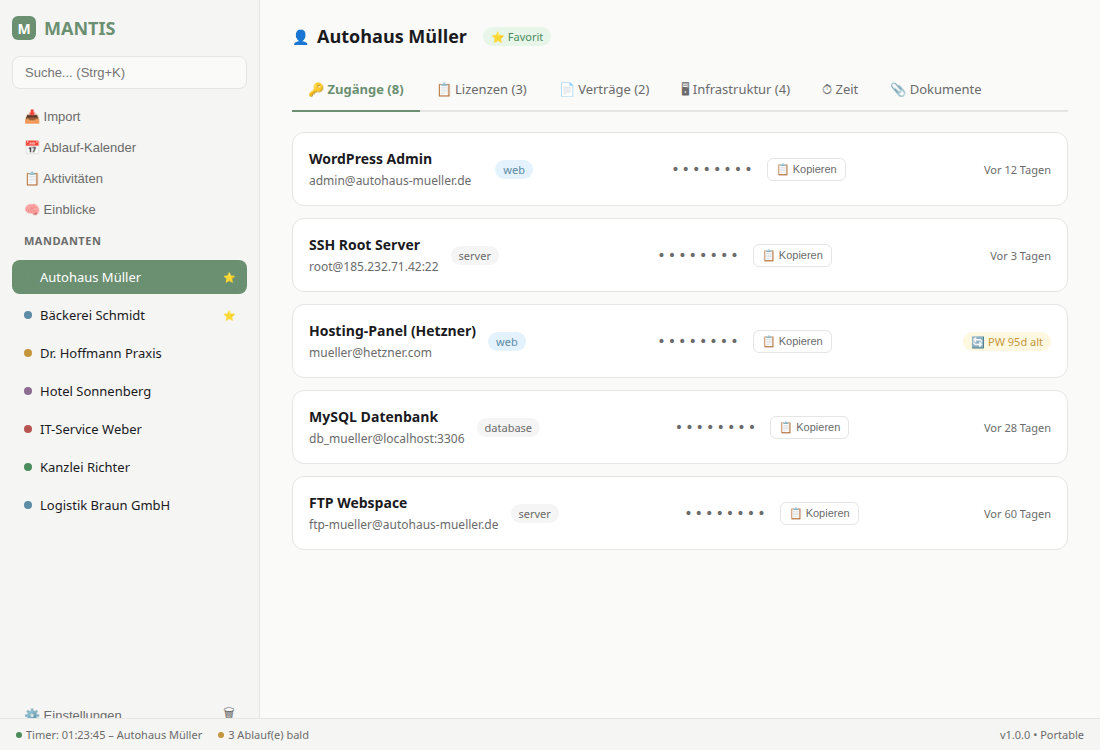Screen dimensions: 1100x750
Task: Click the star next to Bäckerei Schmidt
Action: [x=229, y=316]
